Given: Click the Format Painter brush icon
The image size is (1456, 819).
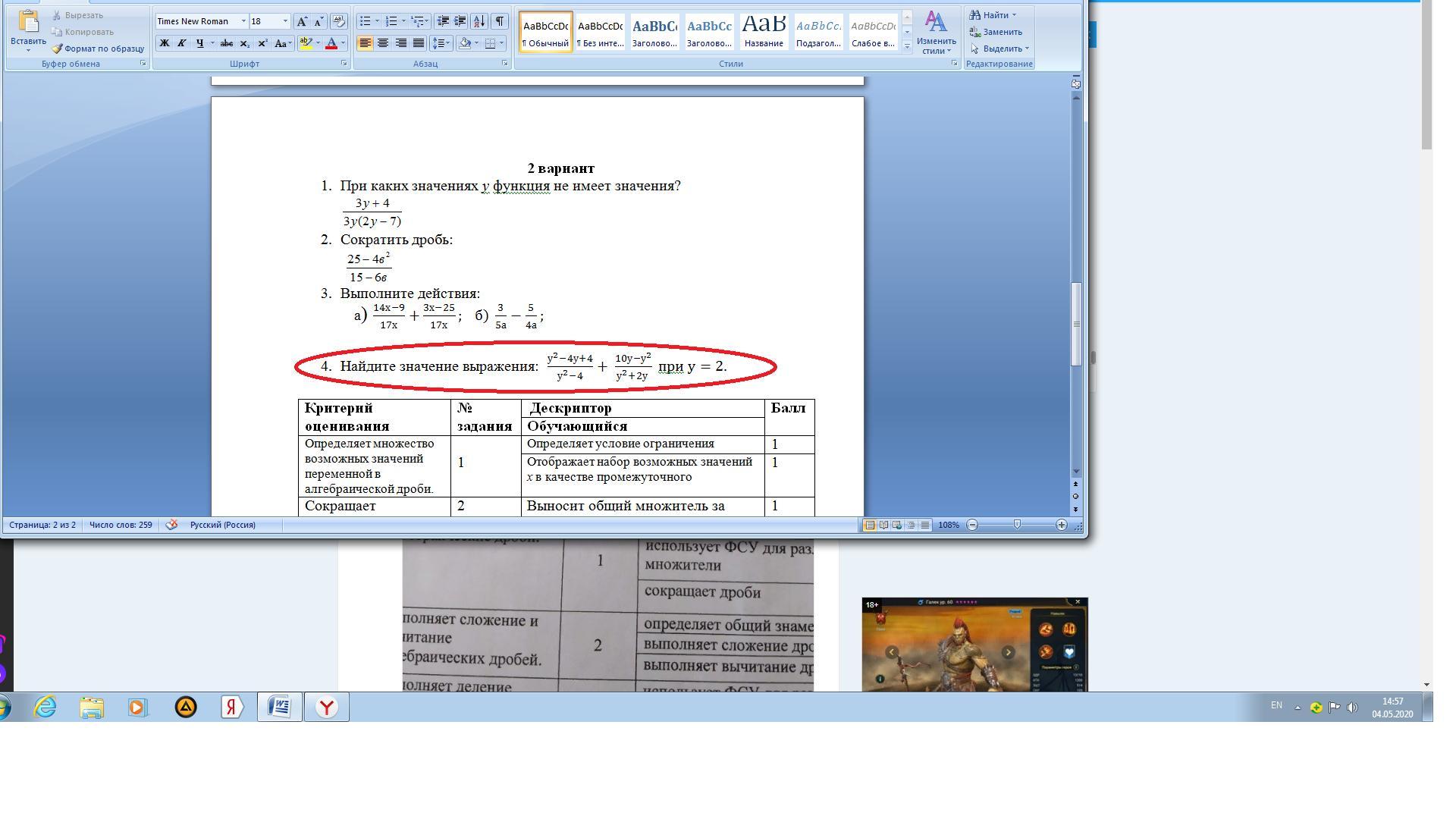Looking at the screenshot, I should 57,49.
